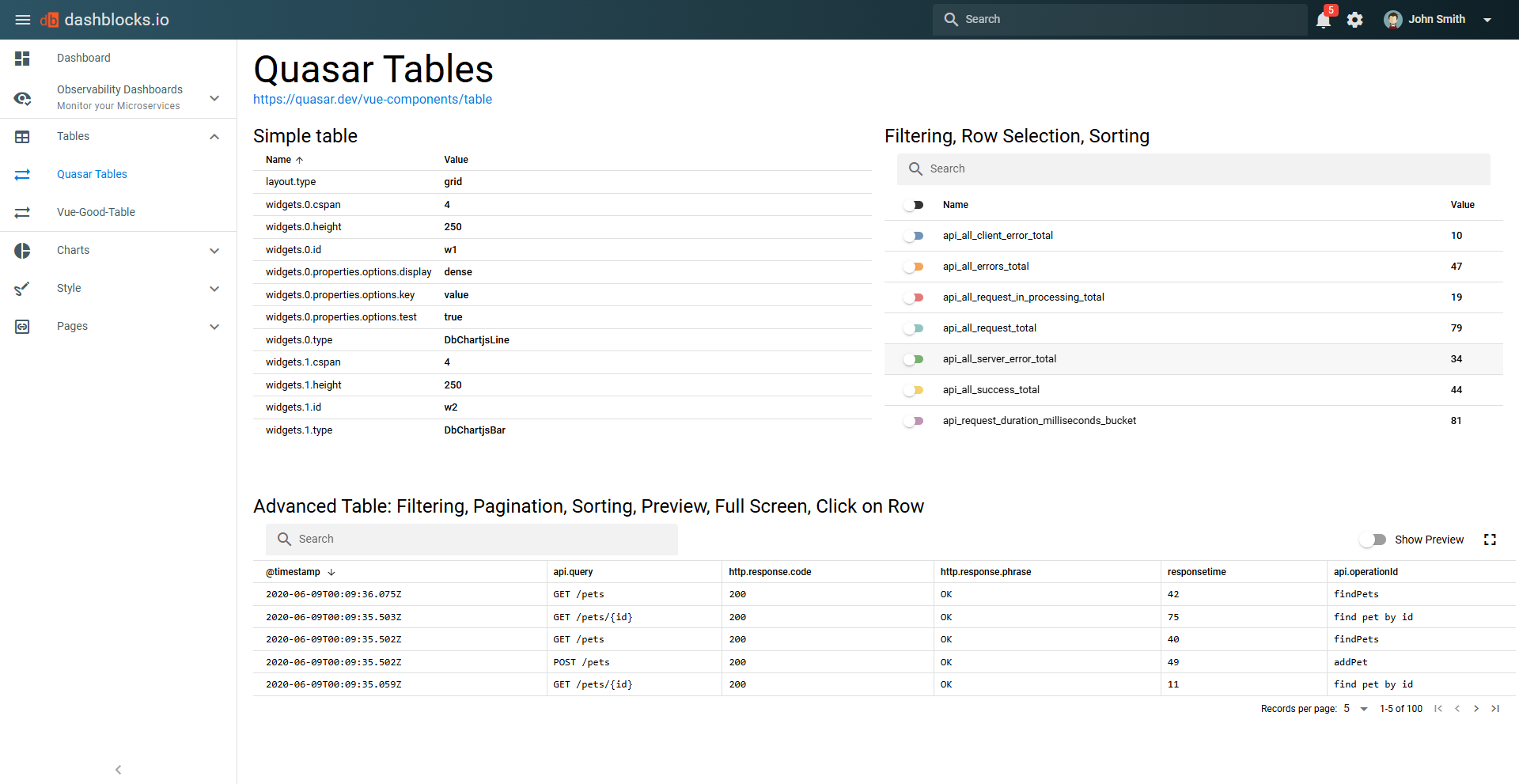Click the sort arrow next to Name header
Screen dimensions: 1519x784
300,160
